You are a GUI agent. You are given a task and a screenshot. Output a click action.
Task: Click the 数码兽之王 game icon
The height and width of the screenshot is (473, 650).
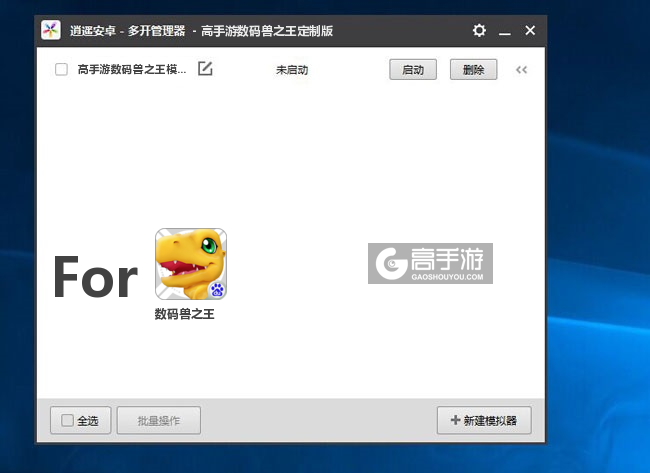pos(191,264)
